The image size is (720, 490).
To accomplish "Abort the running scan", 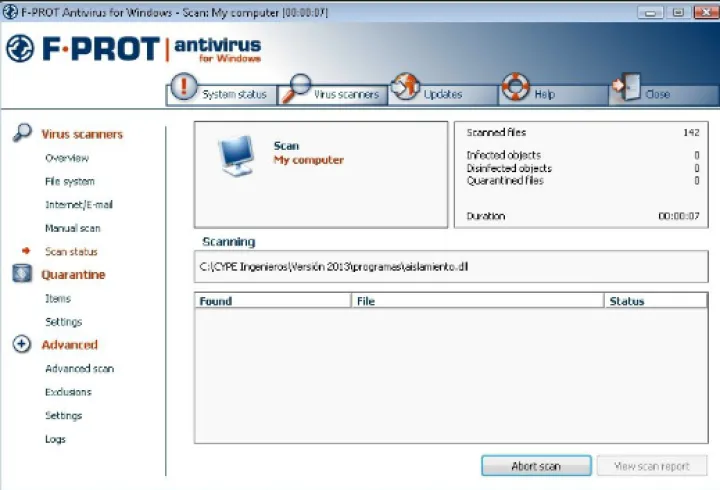I will 536,466.
